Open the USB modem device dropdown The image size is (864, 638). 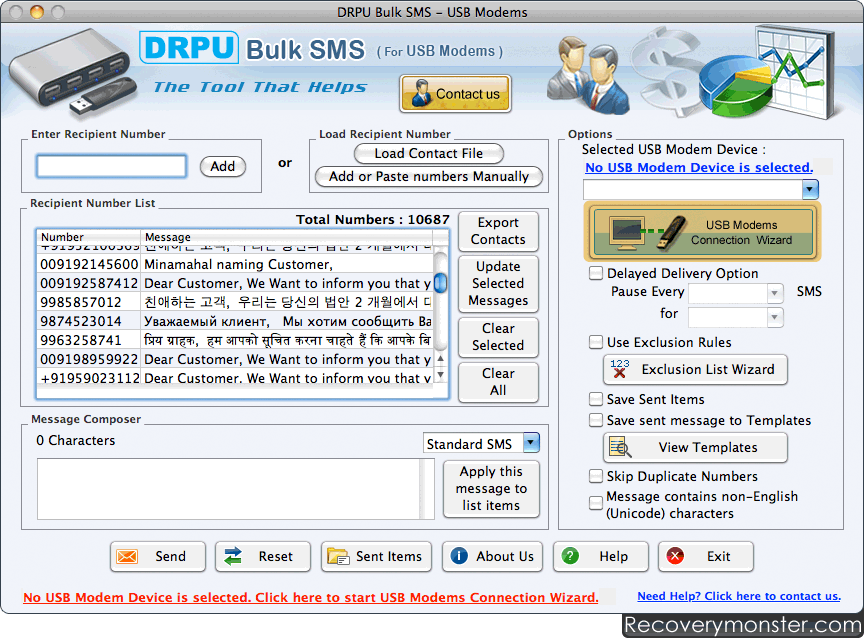(810, 190)
